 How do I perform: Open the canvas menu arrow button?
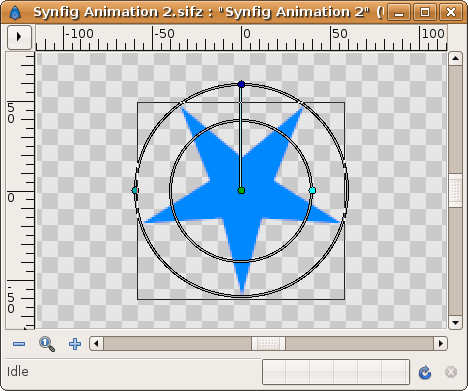tap(19, 37)
